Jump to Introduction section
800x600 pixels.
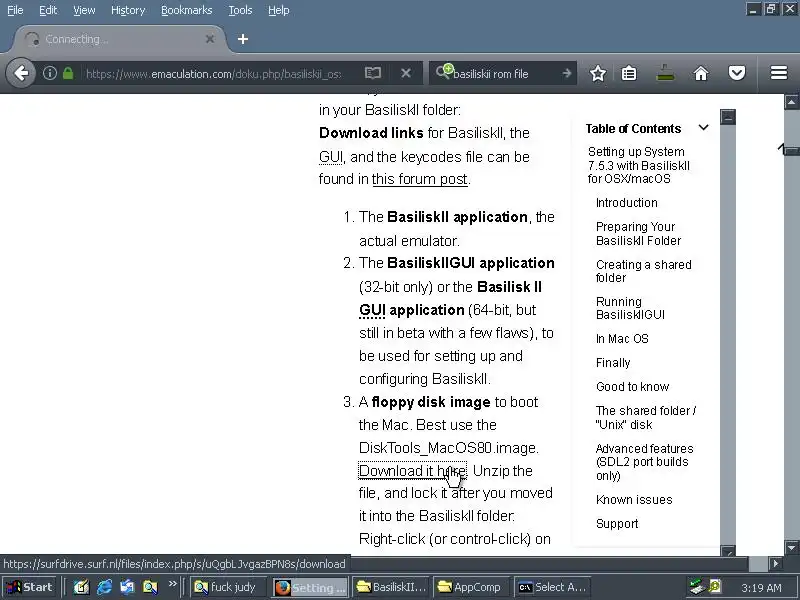(x=627, y=203)
